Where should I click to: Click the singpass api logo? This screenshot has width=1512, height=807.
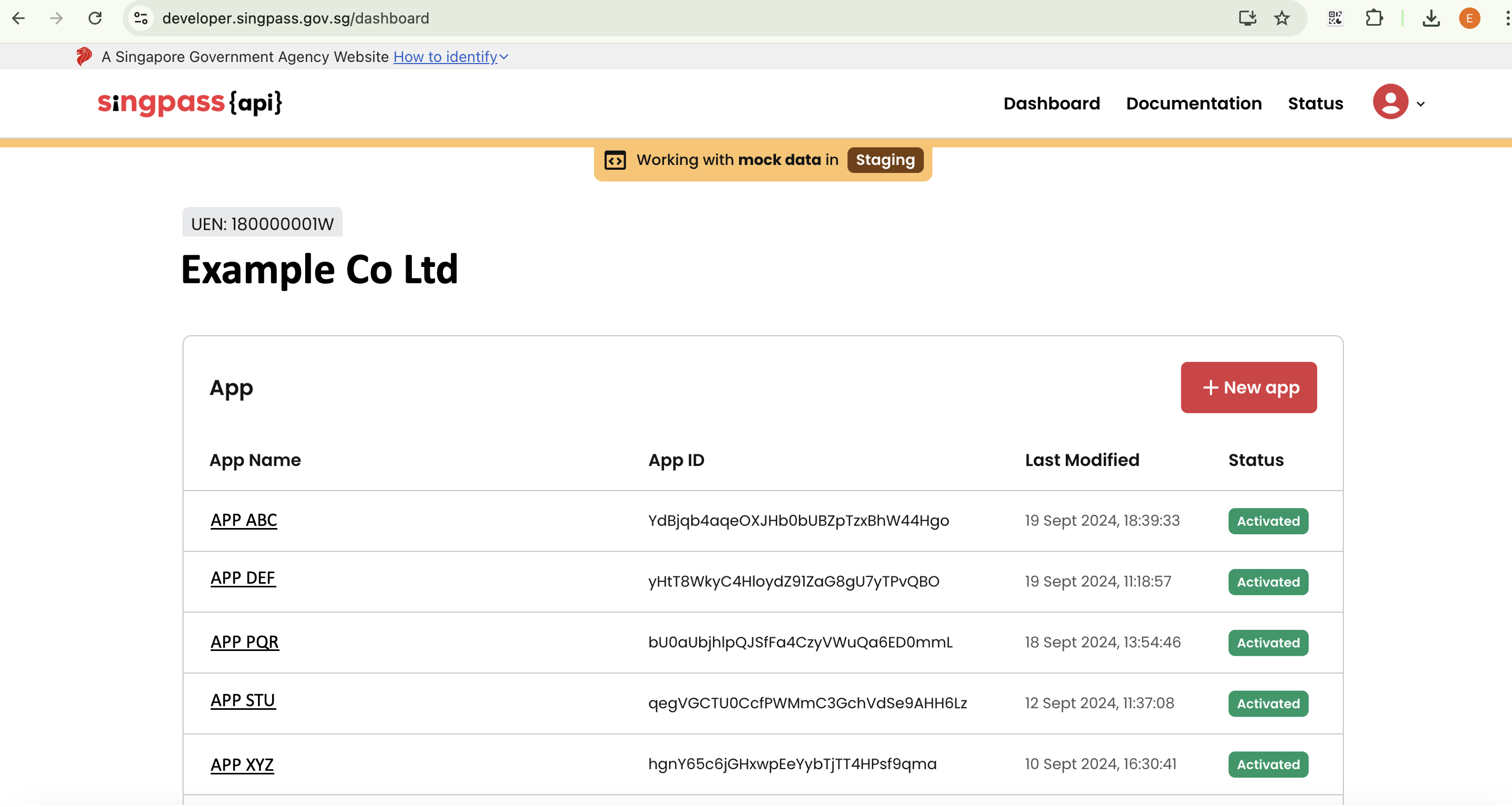coord(189,102)
